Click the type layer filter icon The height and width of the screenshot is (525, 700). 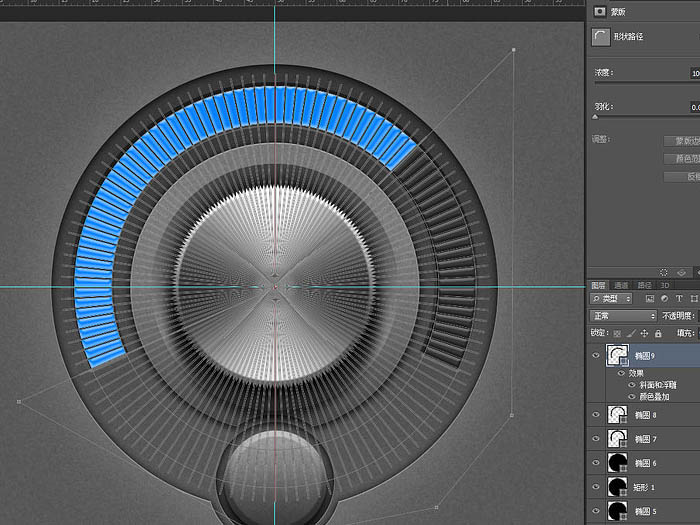tap(679, 299)
